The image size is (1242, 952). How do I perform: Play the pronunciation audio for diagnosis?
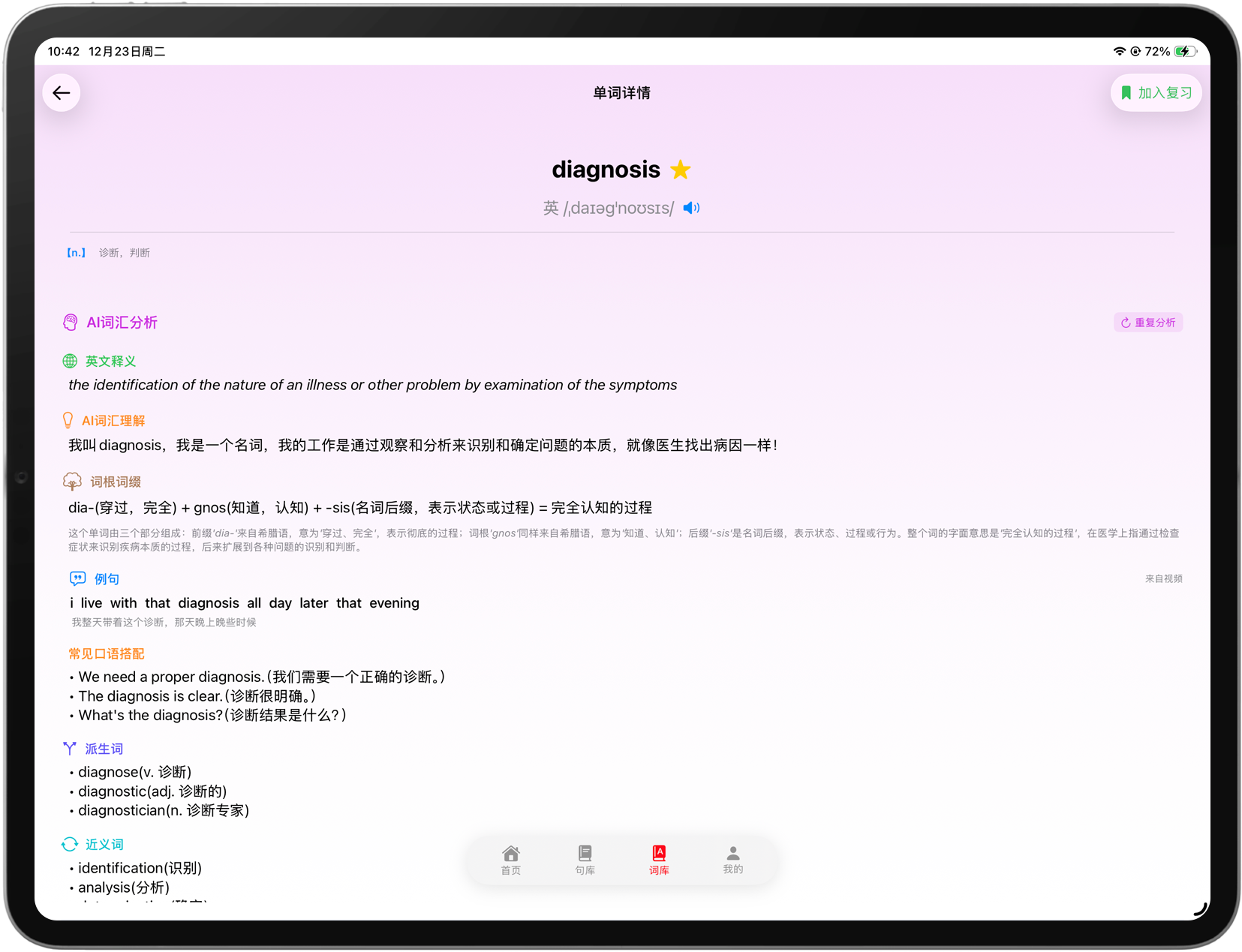coord(690,208)
